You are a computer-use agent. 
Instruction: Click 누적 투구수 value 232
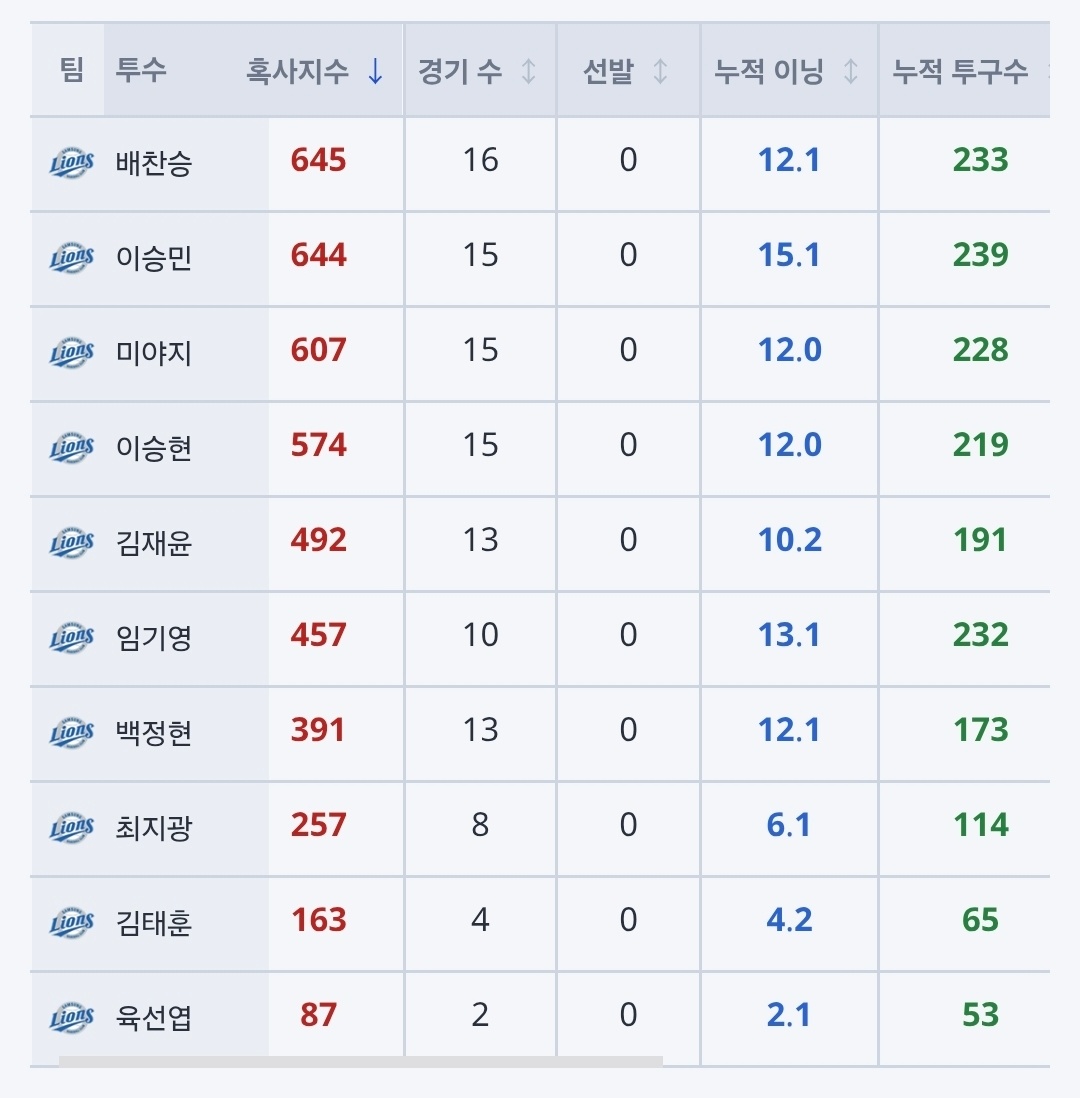click(981, 634)
